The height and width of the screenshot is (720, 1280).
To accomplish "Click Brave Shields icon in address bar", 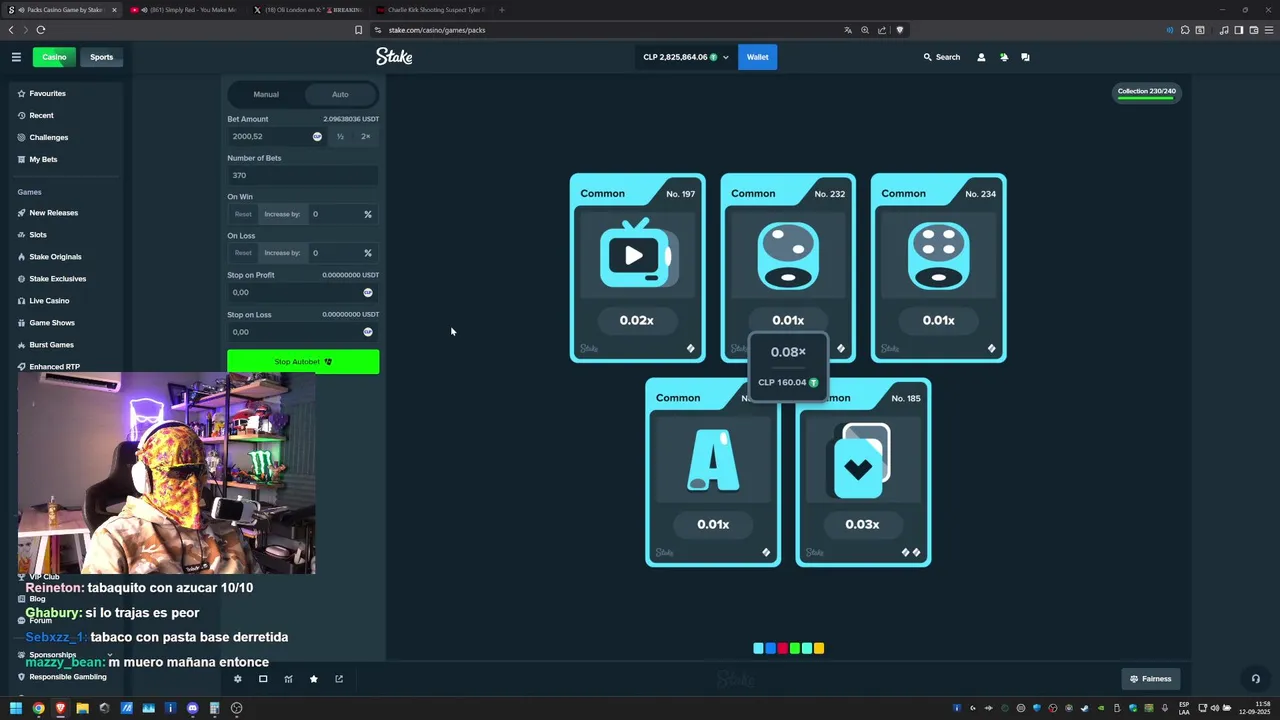I will tap(899, 30).
